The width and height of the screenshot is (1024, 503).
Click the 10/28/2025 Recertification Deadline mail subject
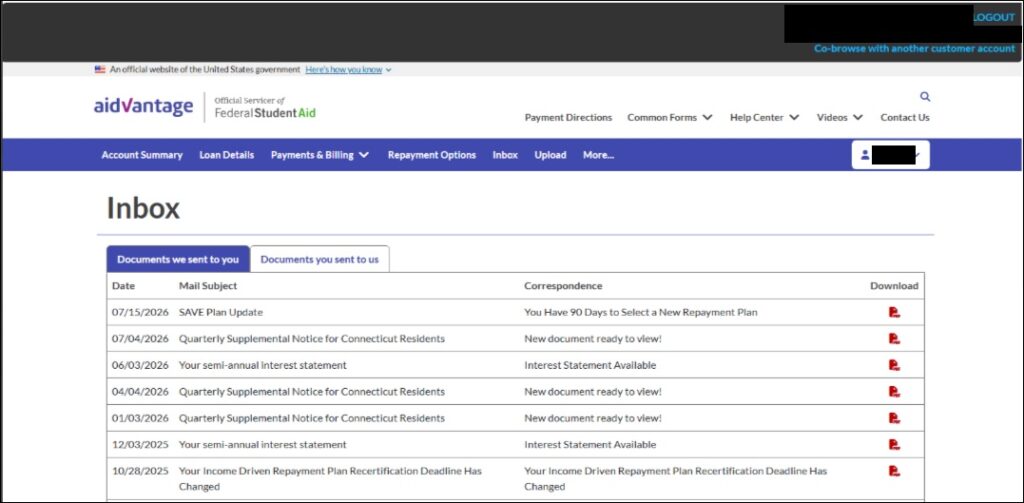tap(330, 479)
